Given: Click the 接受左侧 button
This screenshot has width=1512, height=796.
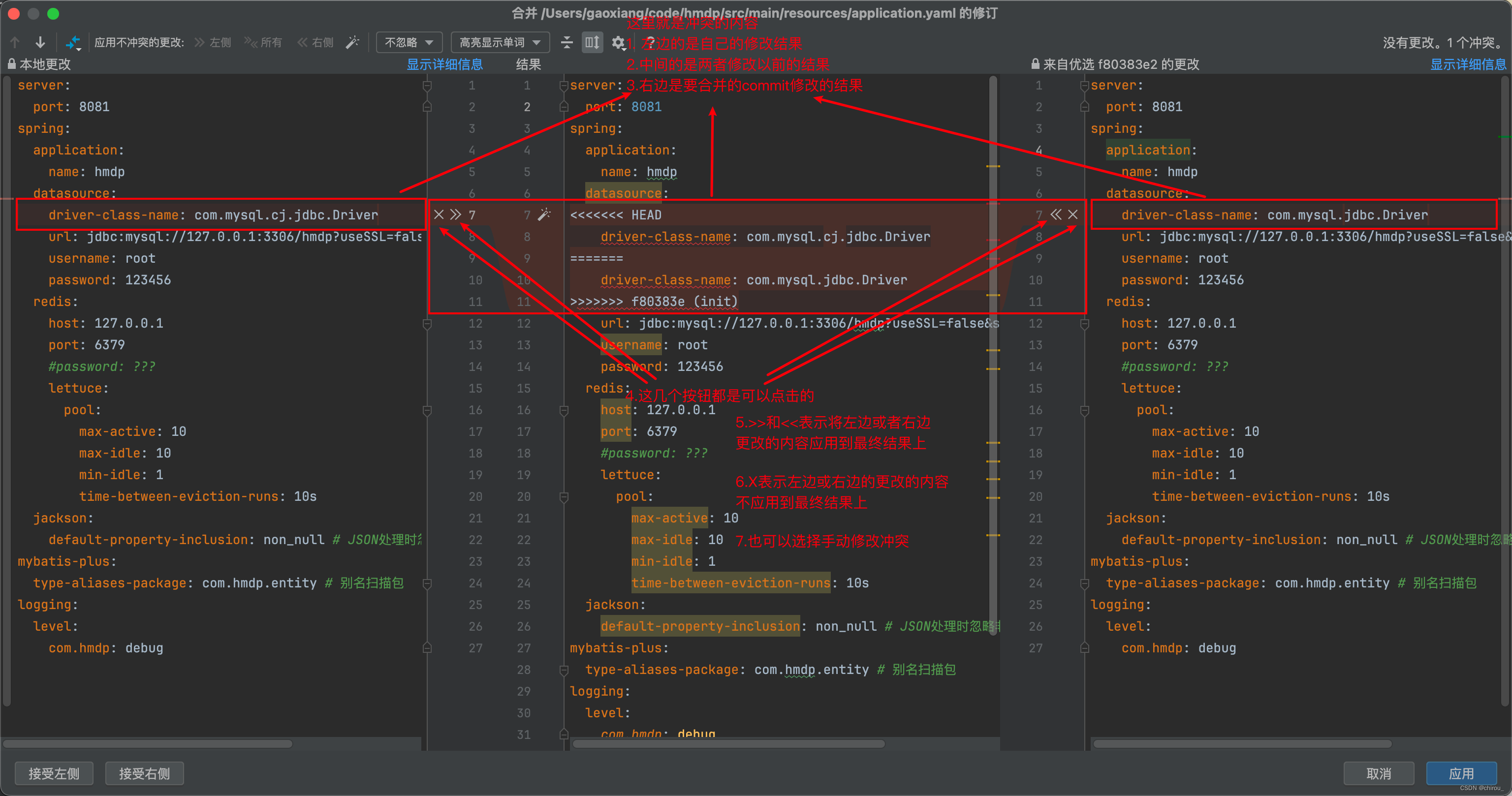Looking at the screenshot, I should click(x=54, y=773).
